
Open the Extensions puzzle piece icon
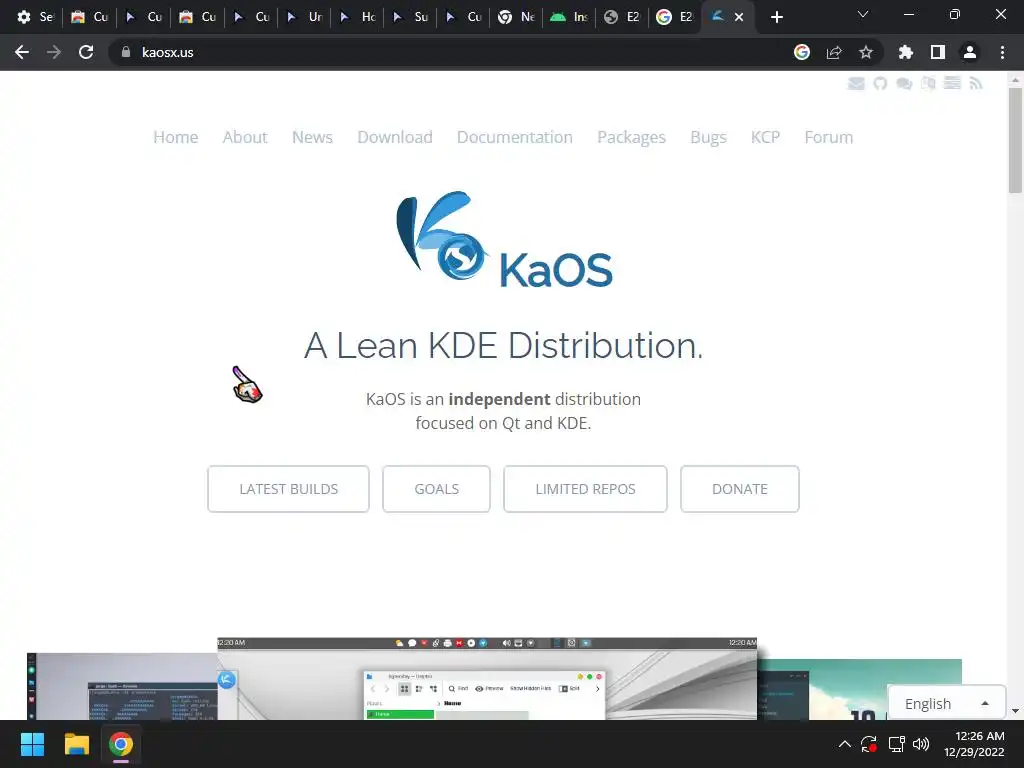pos(906,52)
